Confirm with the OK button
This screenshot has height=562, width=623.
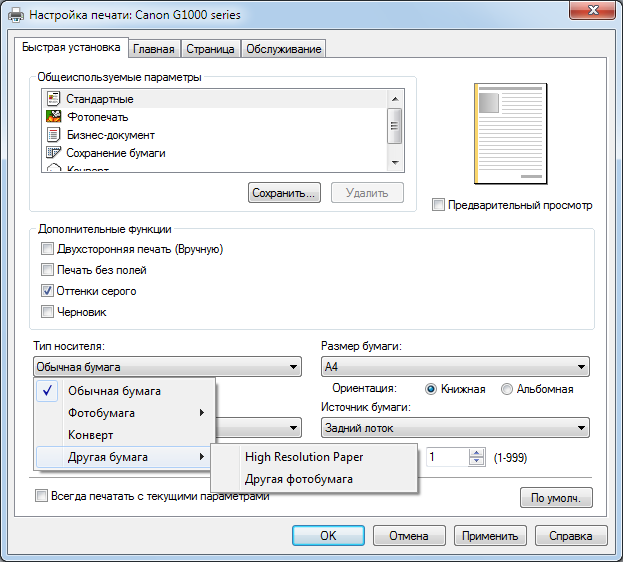click(328, 536)
